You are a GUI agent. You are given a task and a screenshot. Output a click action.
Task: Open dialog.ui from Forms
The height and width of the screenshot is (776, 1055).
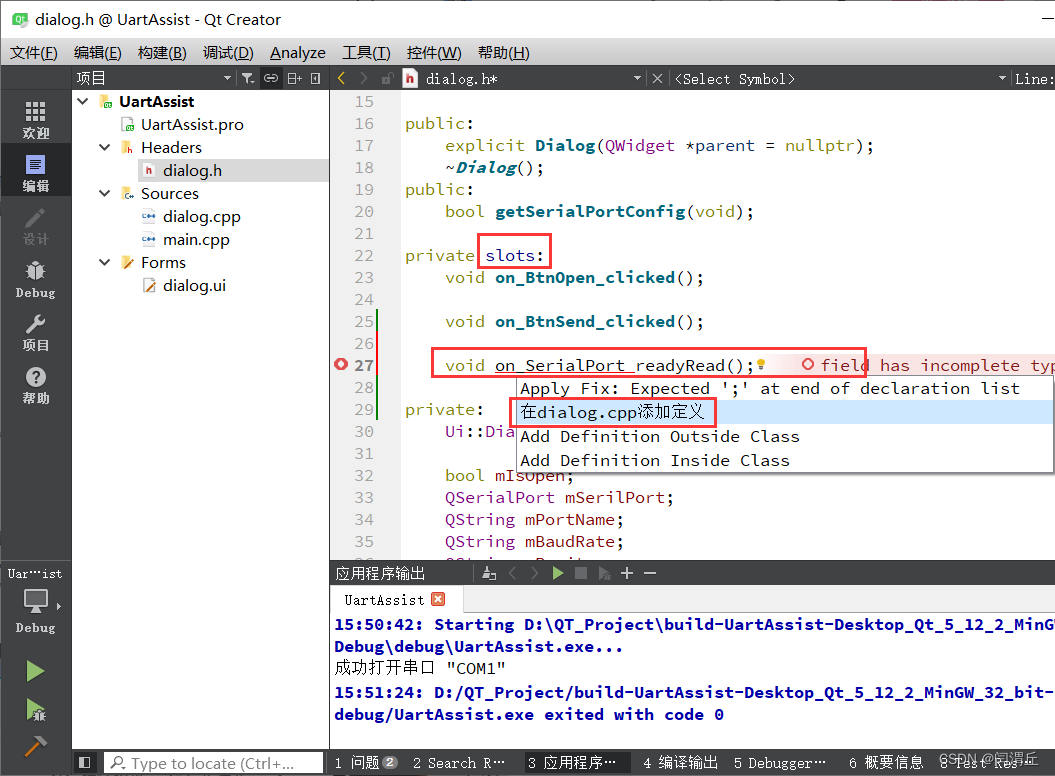[194, 285]
